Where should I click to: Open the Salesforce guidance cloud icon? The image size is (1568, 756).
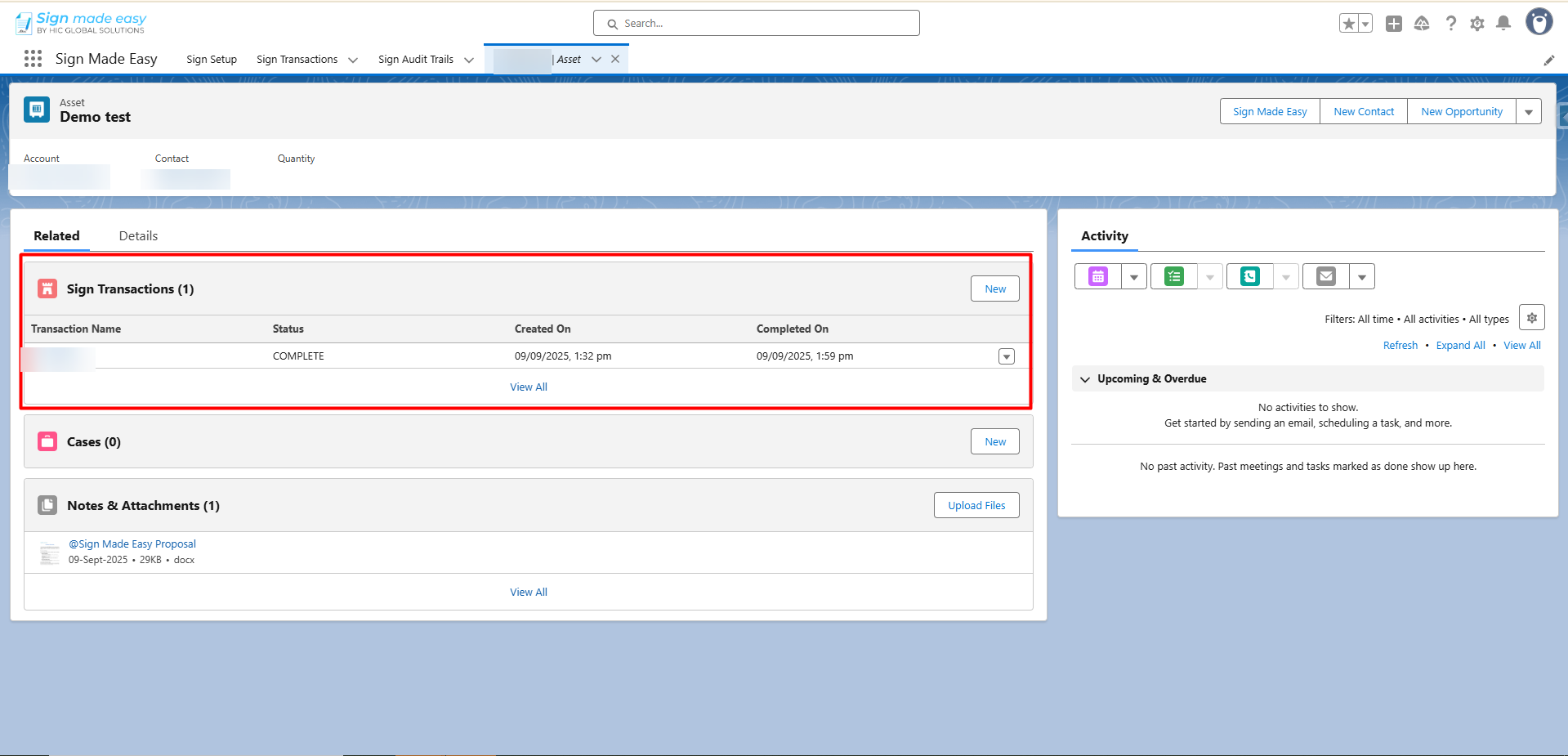[x=1422, y=24]
